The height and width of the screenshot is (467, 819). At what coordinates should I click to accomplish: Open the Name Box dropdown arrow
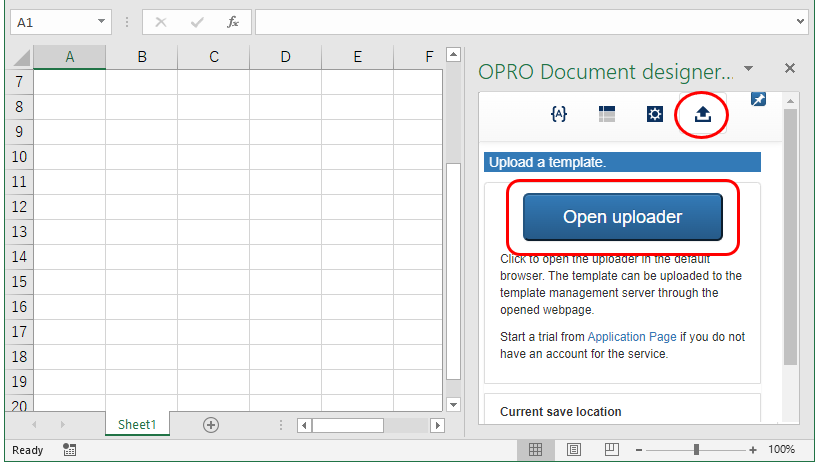[x=102, y=22]
